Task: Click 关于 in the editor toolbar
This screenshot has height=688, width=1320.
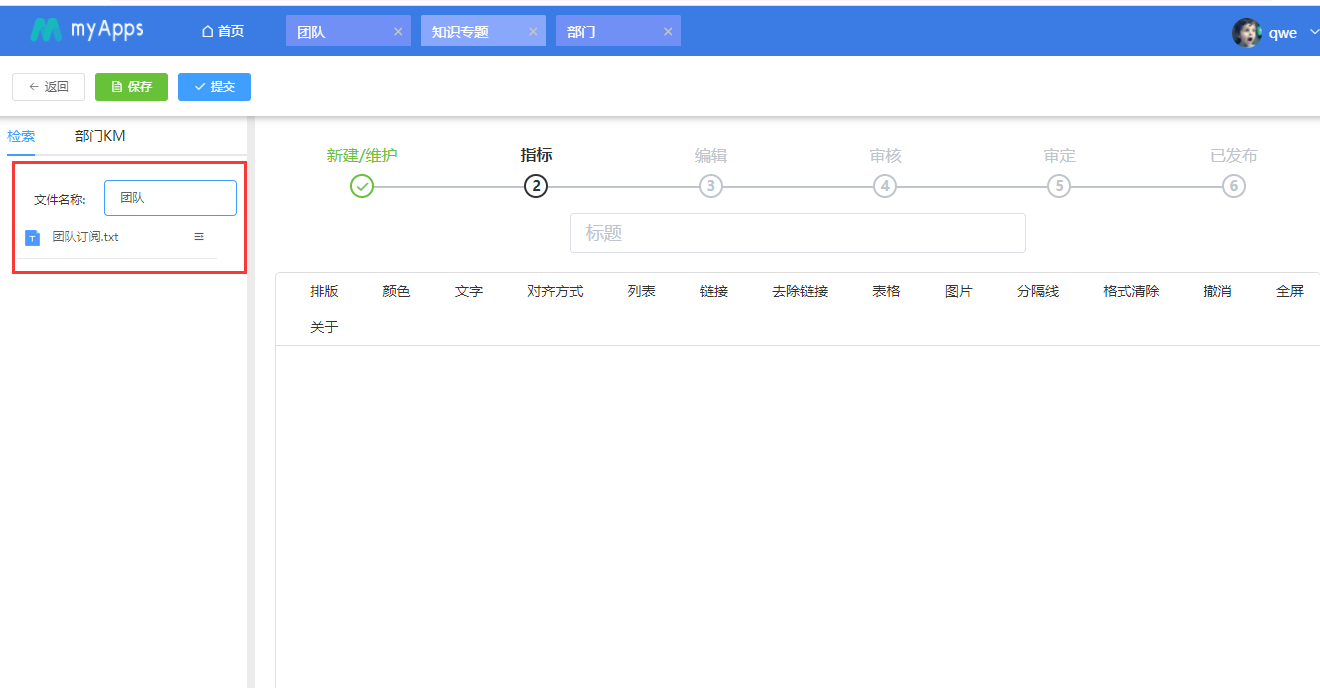Action: [x=324, y=327]
